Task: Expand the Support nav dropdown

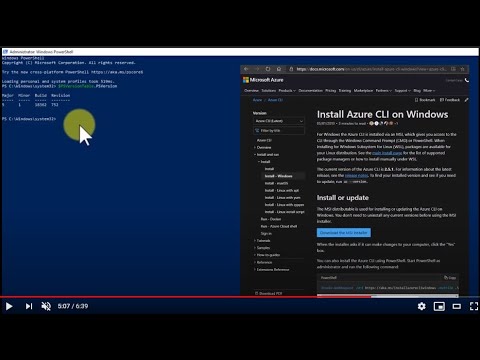Action: (403, 91)
